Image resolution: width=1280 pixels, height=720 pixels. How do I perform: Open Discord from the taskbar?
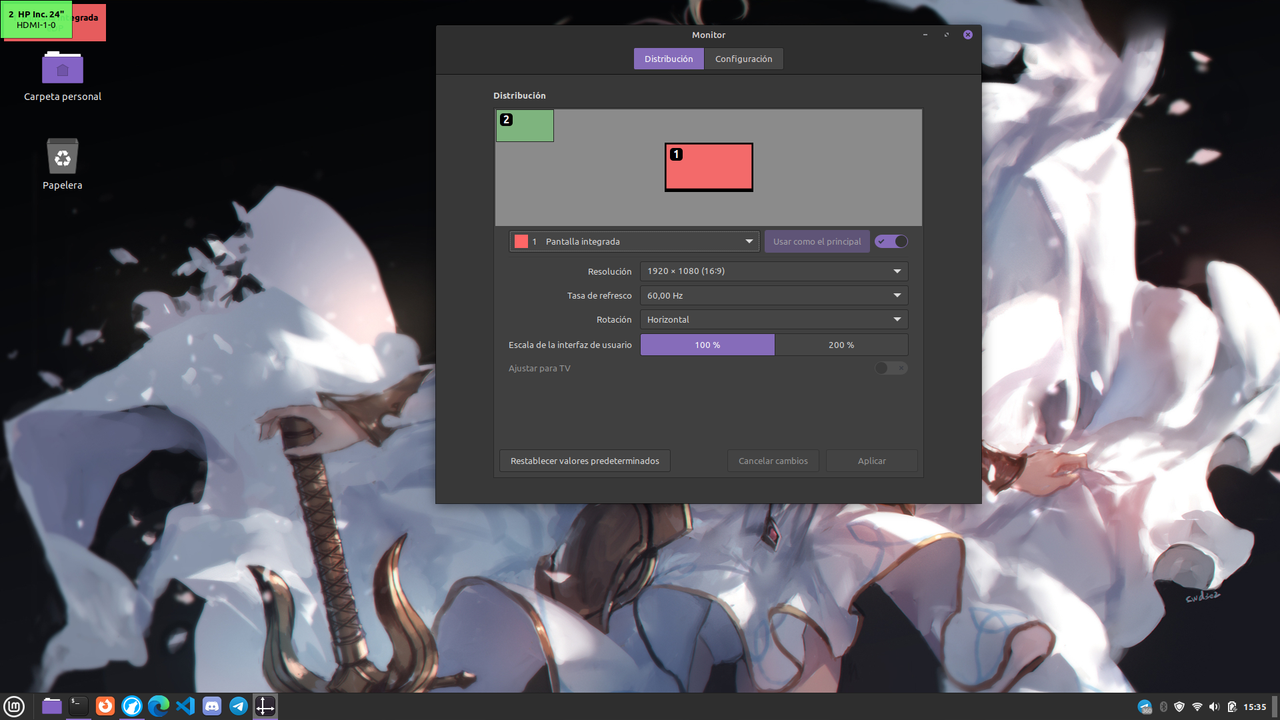pyautogui.click(x=211, y=706)
